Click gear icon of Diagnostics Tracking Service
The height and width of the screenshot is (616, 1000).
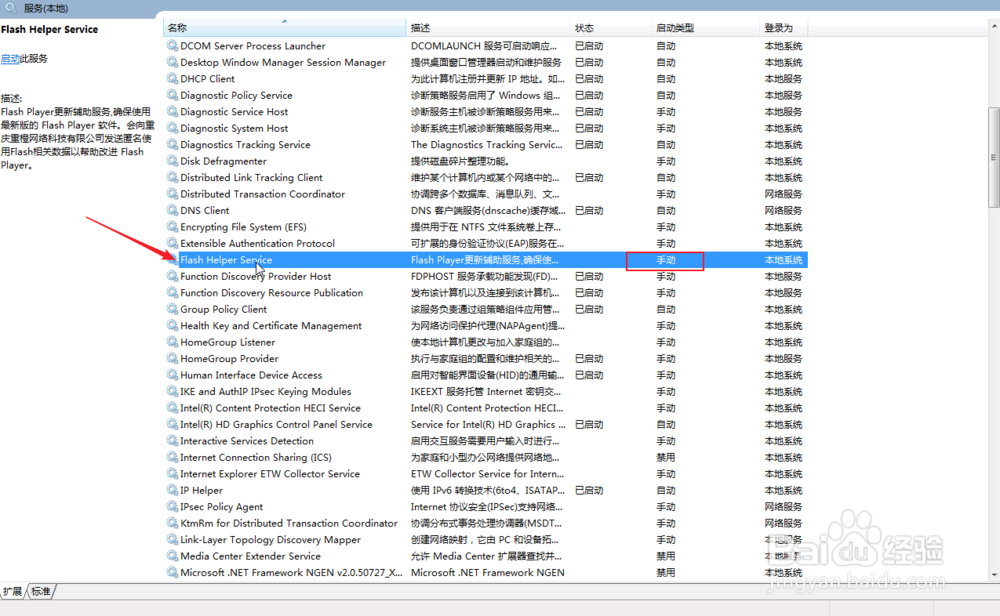click(x=172, y=145)
